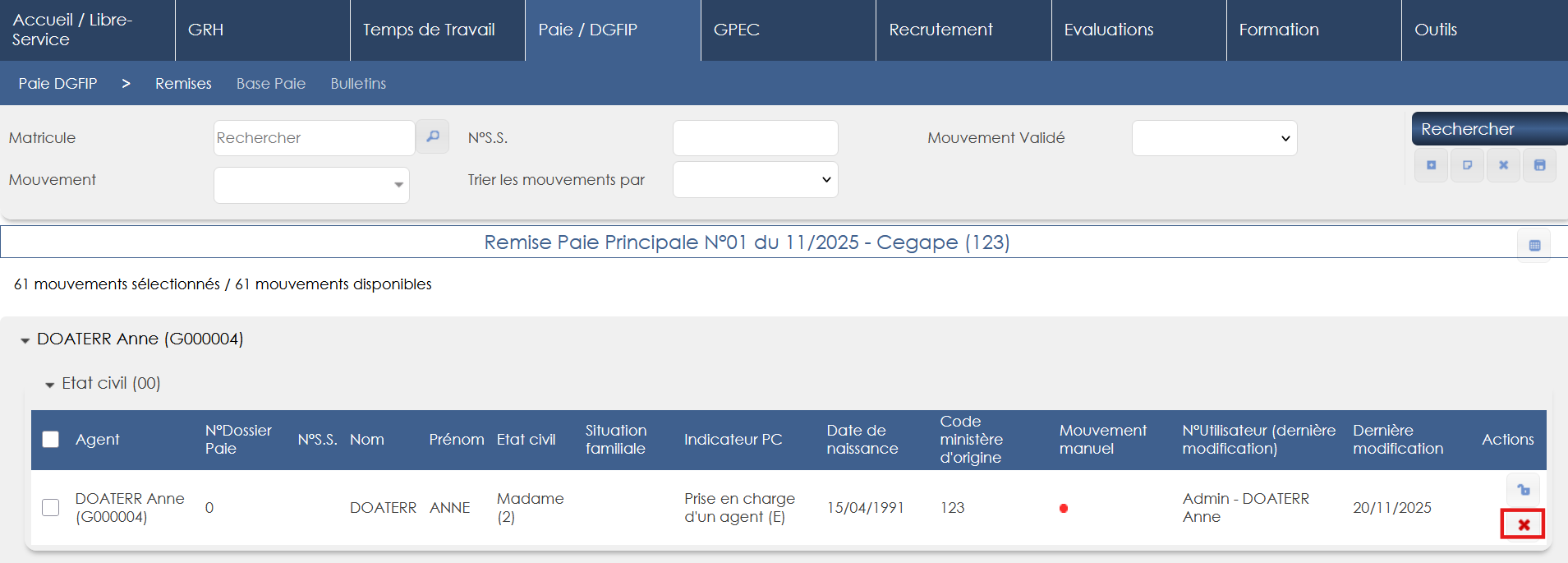The width and height of the screenshot is (1568, 563).
Task: Click the plus square icon under Rechercher
Action: tap(1431, 165)
